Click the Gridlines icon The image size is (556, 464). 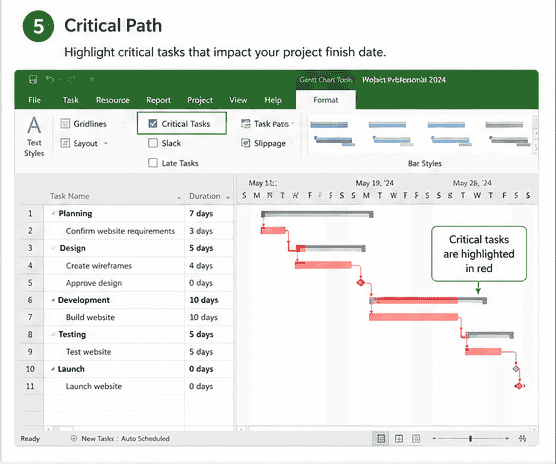[x=65, y=124]
